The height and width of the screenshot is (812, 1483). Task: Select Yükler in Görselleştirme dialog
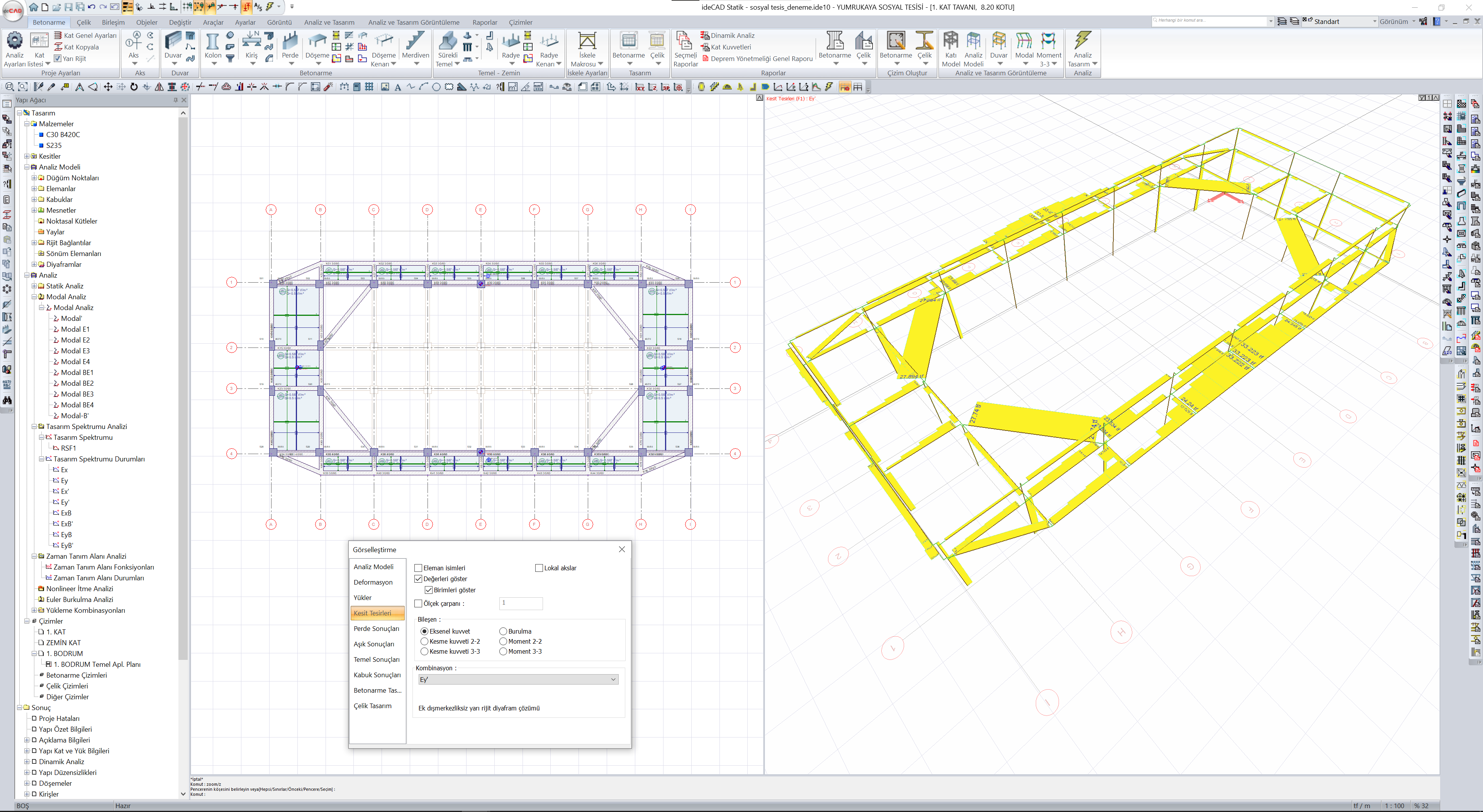click(363, 598)
